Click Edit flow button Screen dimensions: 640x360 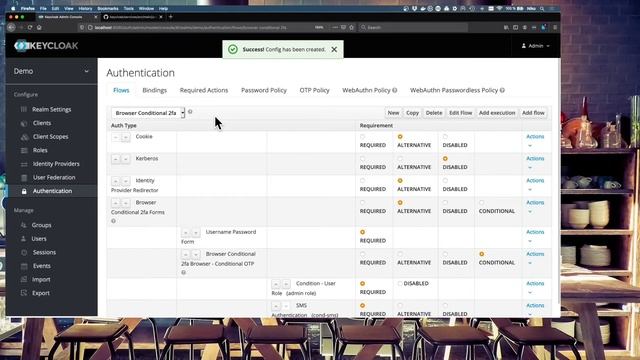(x=460, y=113)
